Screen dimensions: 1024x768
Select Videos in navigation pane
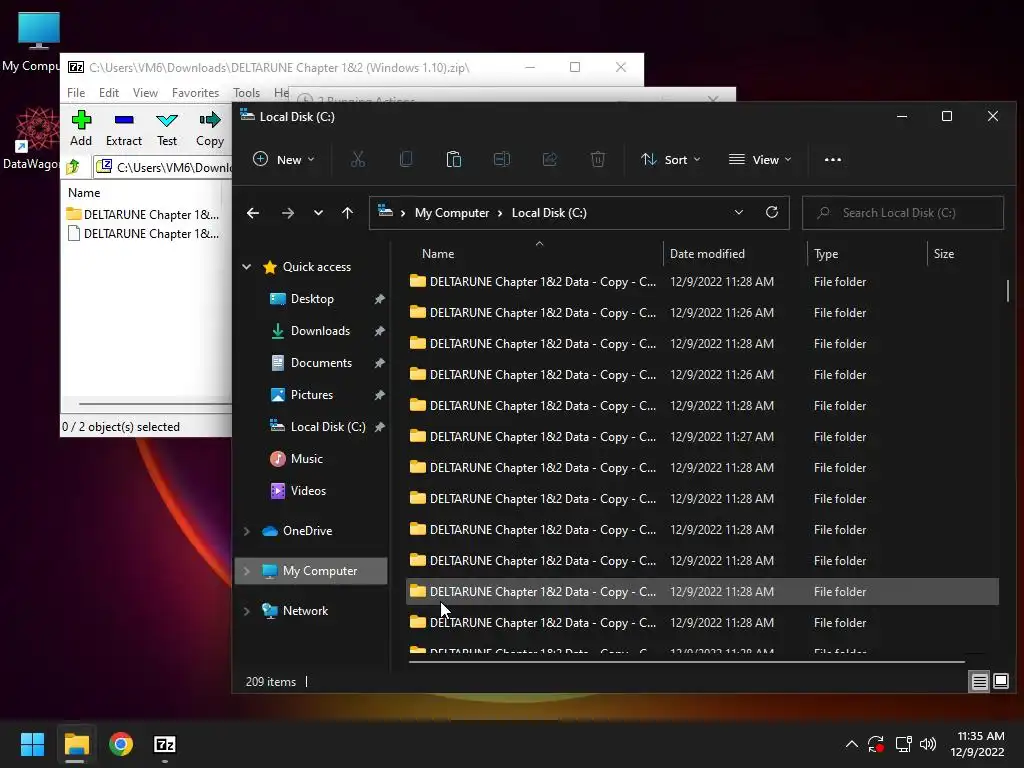pyautogui.click(x=308, y=491)
